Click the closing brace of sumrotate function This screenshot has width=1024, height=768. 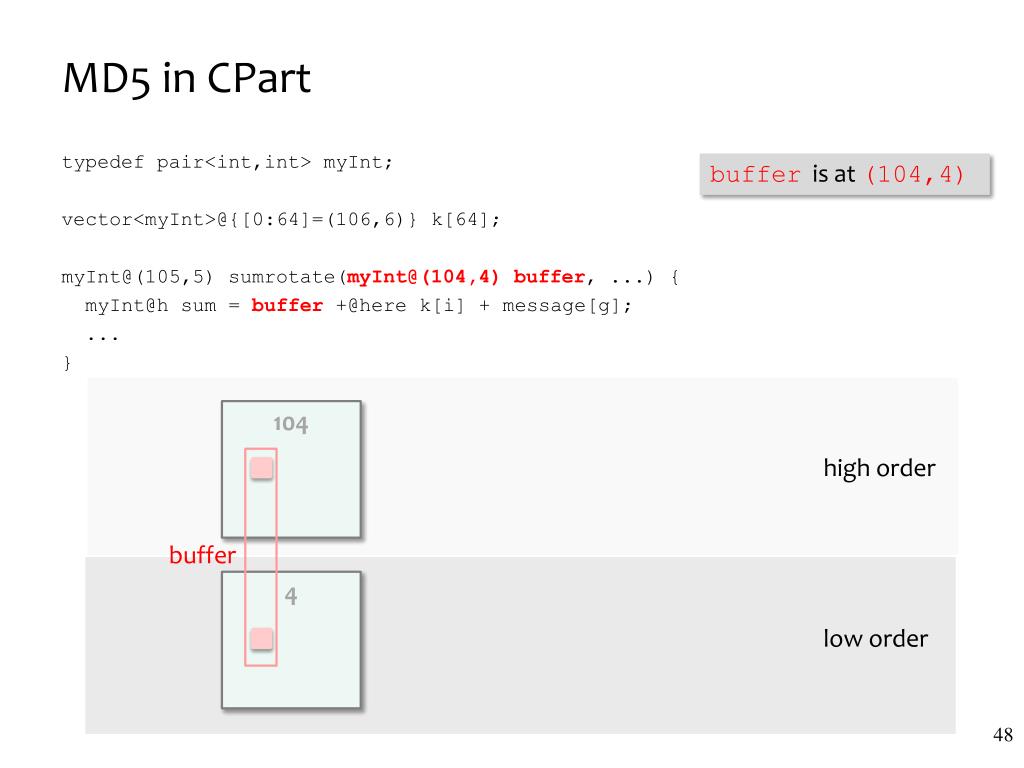tap(67, 362)
